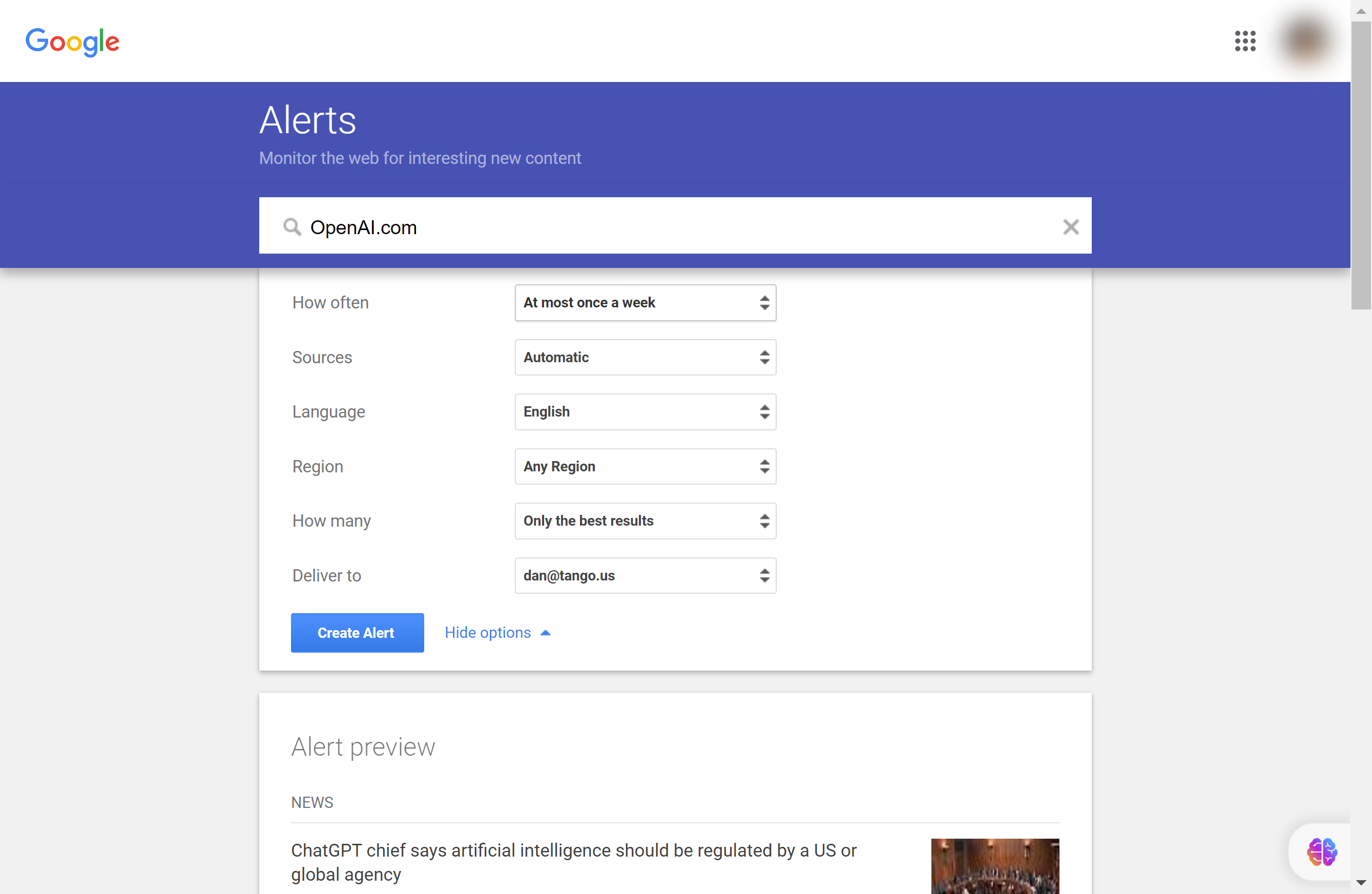Click the Alerts page title
The image size is (1372, 894).
point(308,120)
